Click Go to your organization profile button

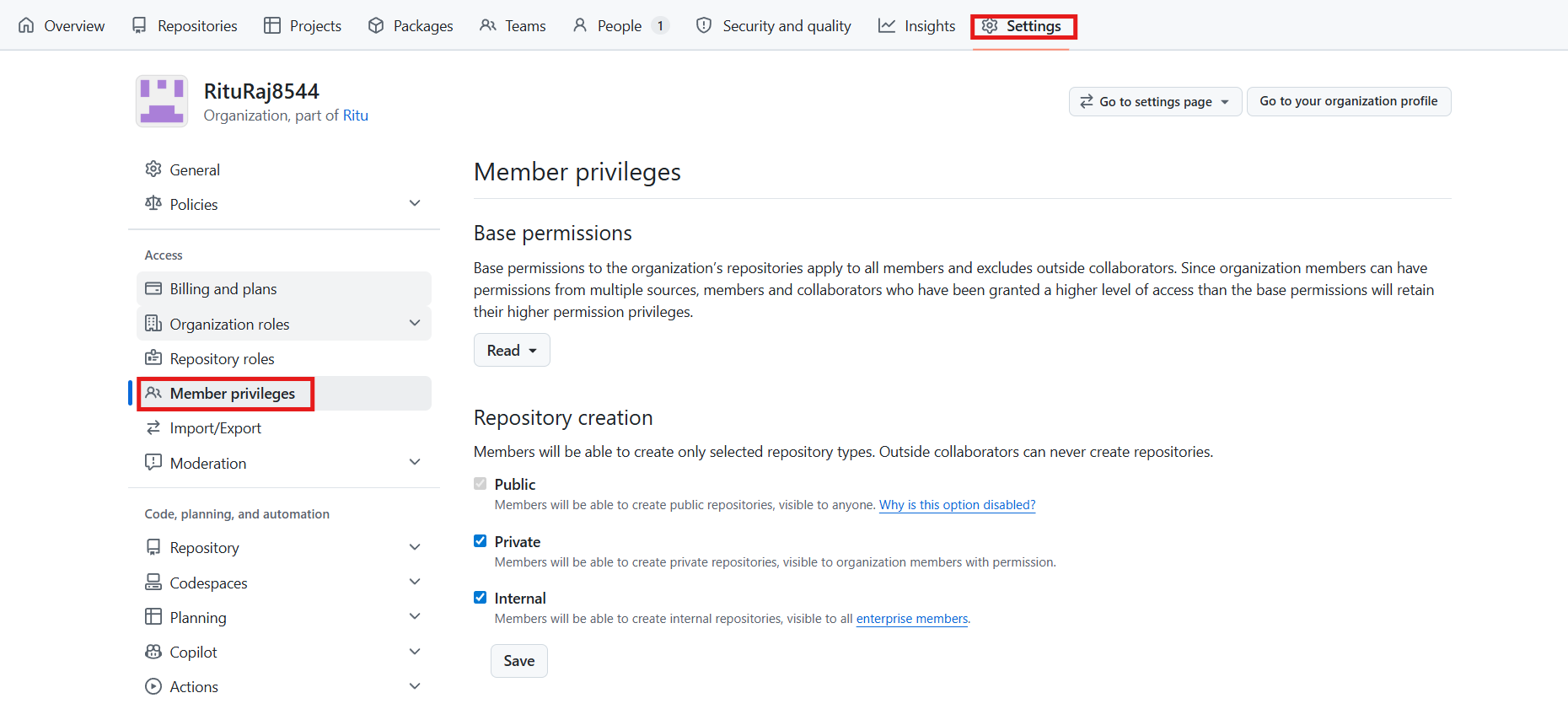click(x=1349, y=101)
